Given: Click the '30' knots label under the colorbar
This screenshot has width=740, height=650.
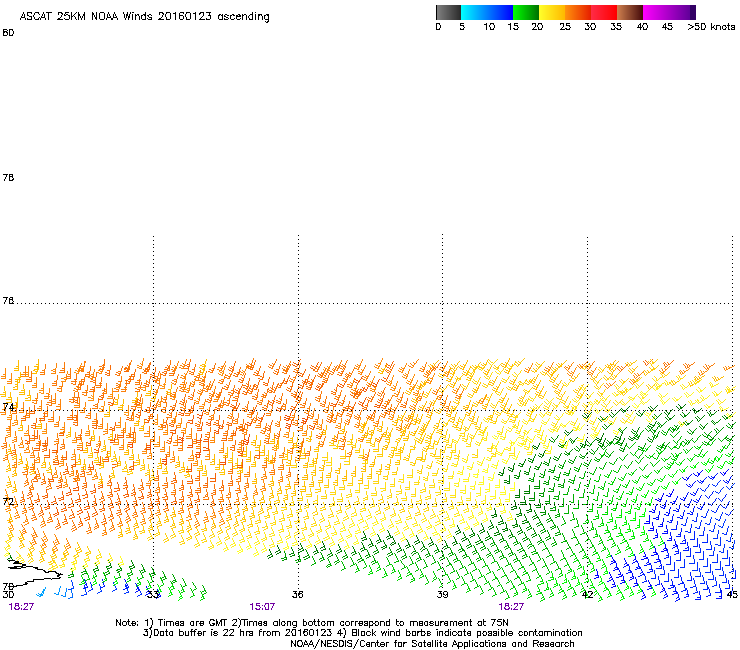Looking at the screenshot, I should [590, 27].
